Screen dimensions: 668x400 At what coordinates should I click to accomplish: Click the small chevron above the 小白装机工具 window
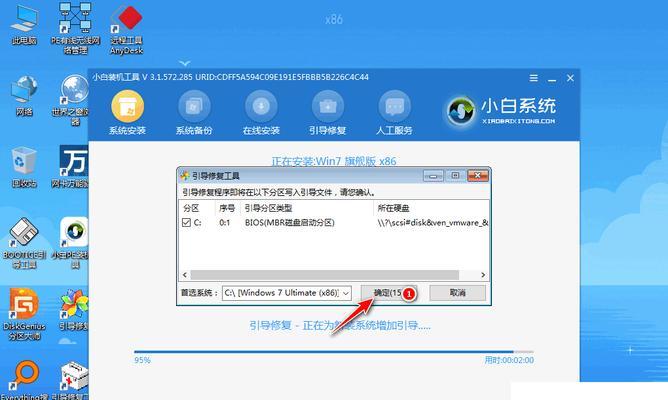click(184, 63)
